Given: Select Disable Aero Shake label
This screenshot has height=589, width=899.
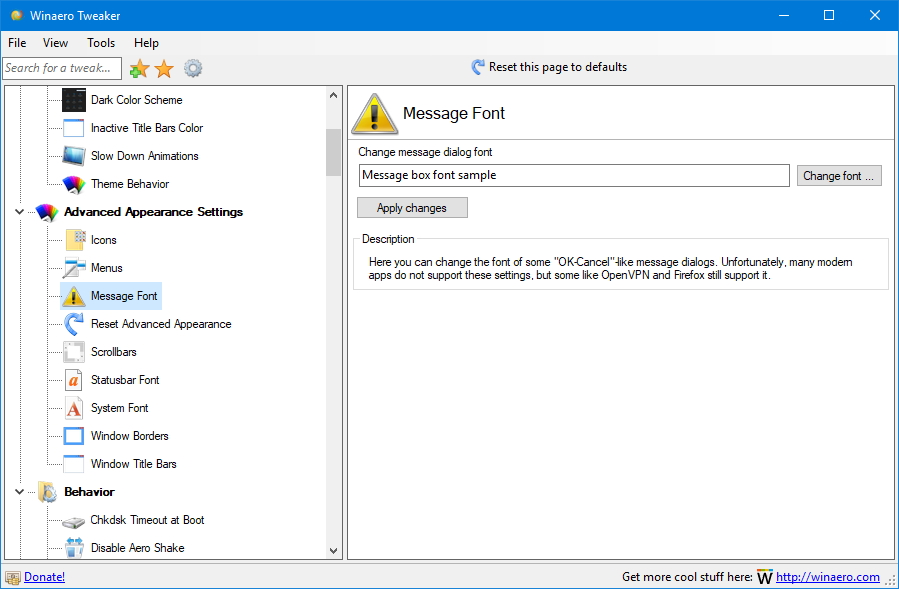Looking at the screenshot, I should pyautogui.click(x=138, y=548).
